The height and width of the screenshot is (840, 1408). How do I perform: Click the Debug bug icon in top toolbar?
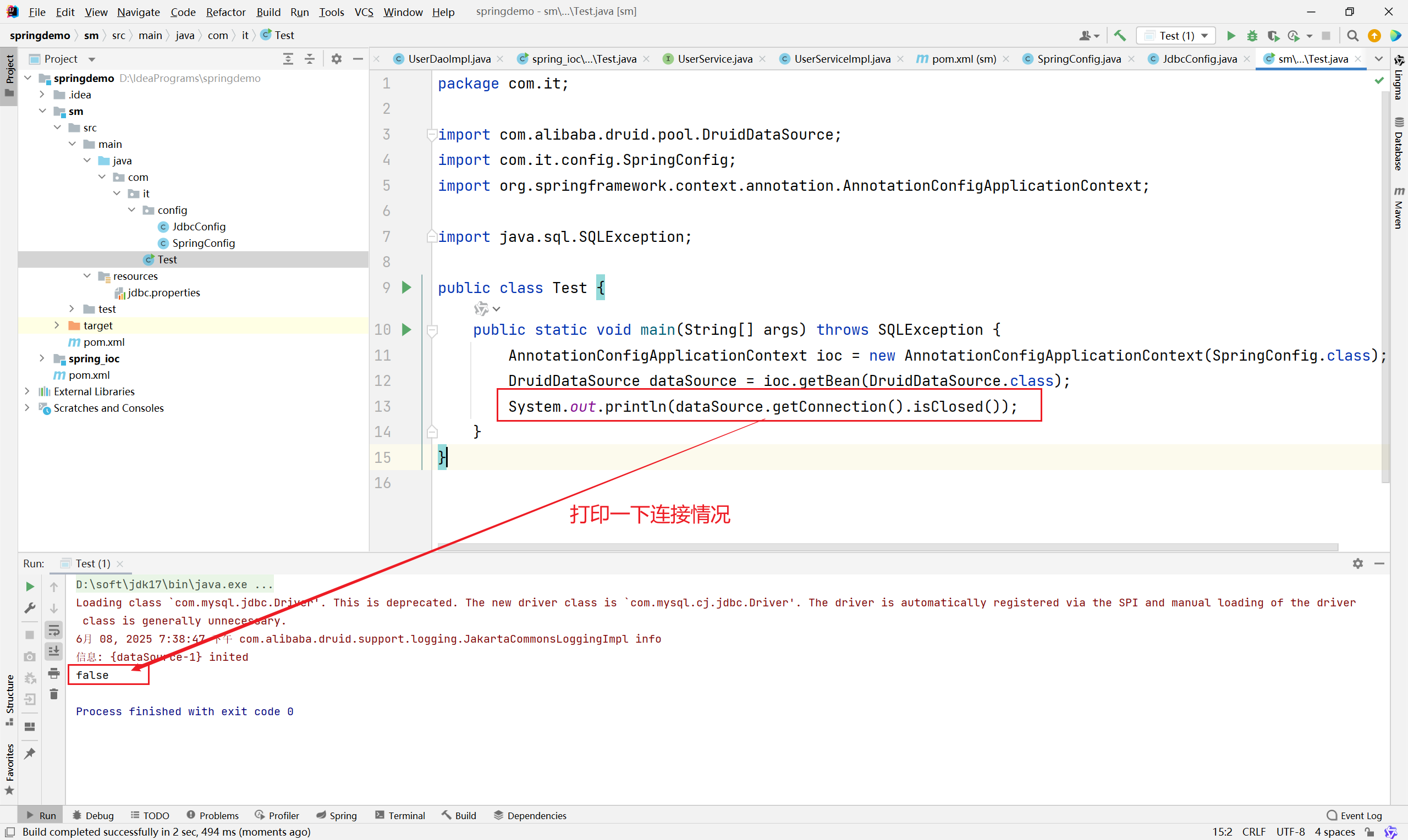1252,36
